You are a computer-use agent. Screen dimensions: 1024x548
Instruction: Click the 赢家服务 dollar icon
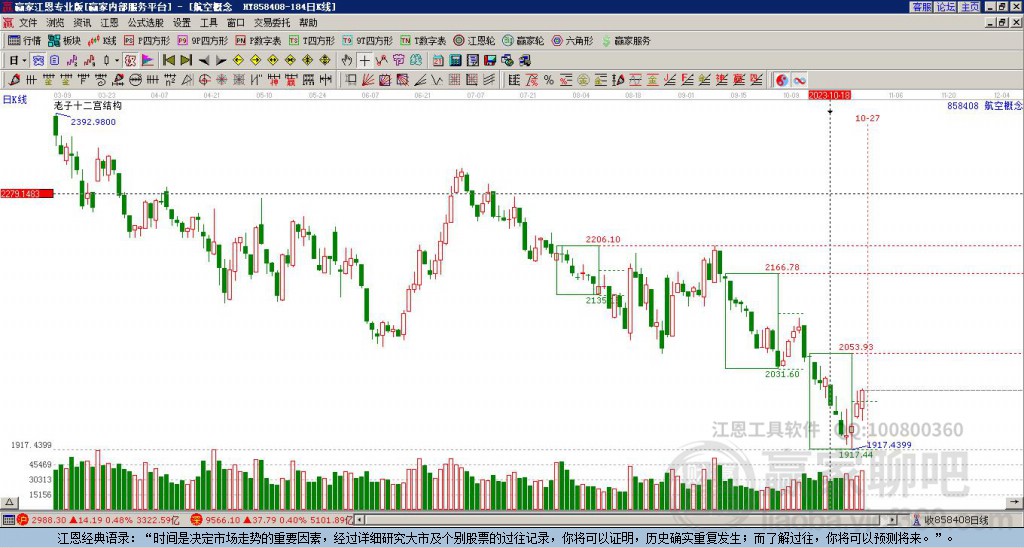coord(606,40)
